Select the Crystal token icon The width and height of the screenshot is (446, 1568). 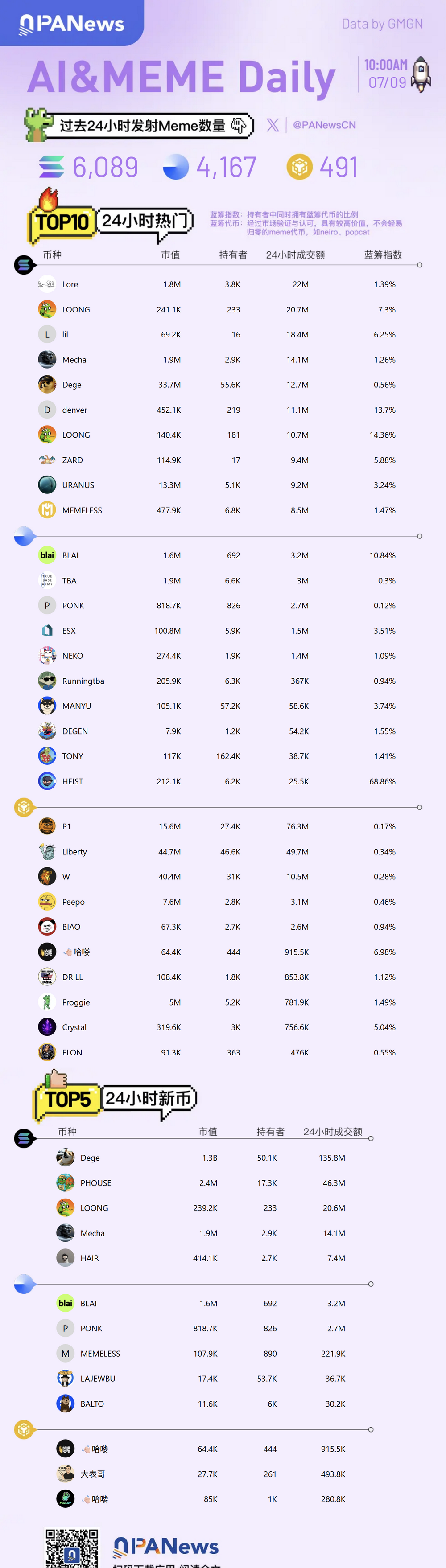pyautogui.click(x=47, y=1027)
